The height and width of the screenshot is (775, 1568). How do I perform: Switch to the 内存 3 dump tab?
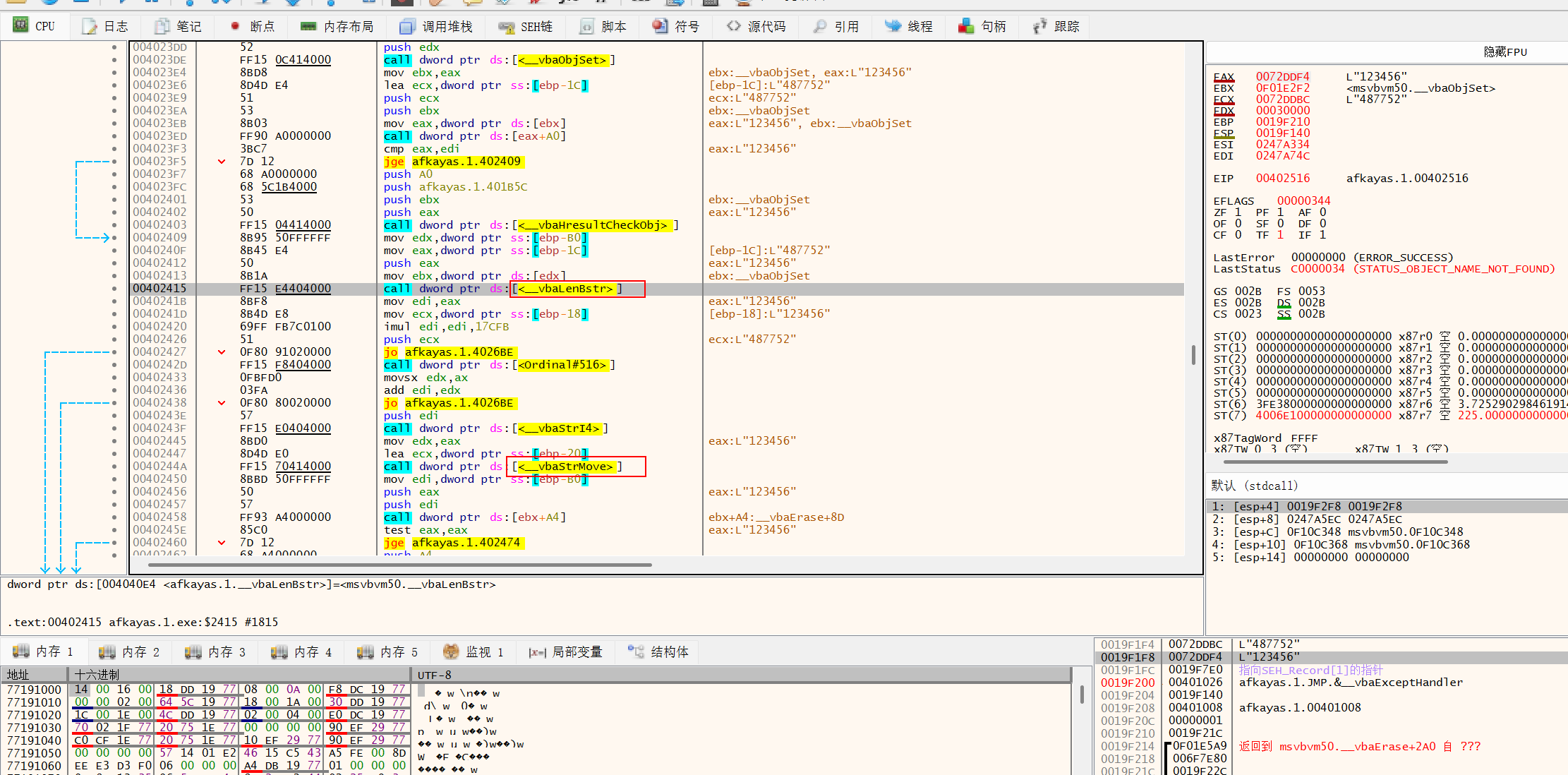tap(215, 651)
